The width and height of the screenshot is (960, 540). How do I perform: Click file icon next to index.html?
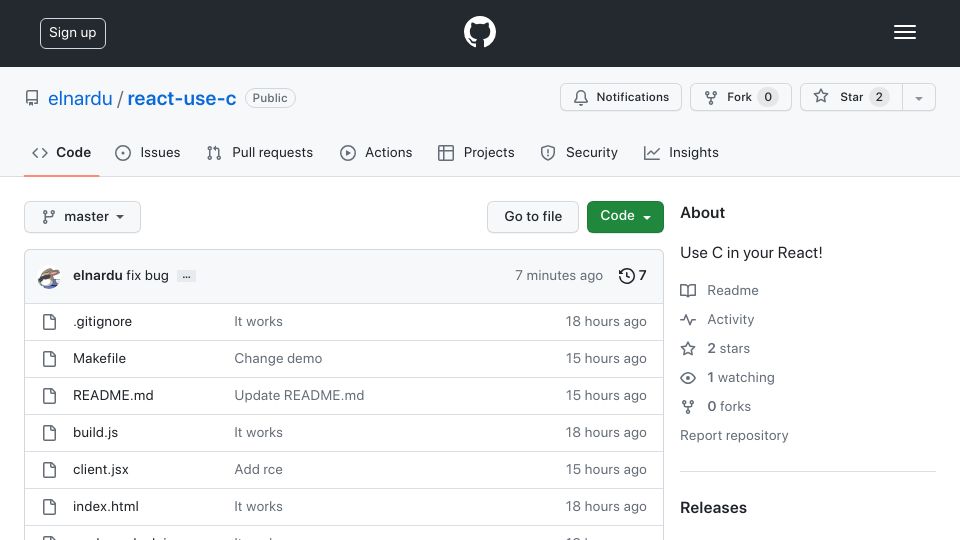click(x=50, y=507)
